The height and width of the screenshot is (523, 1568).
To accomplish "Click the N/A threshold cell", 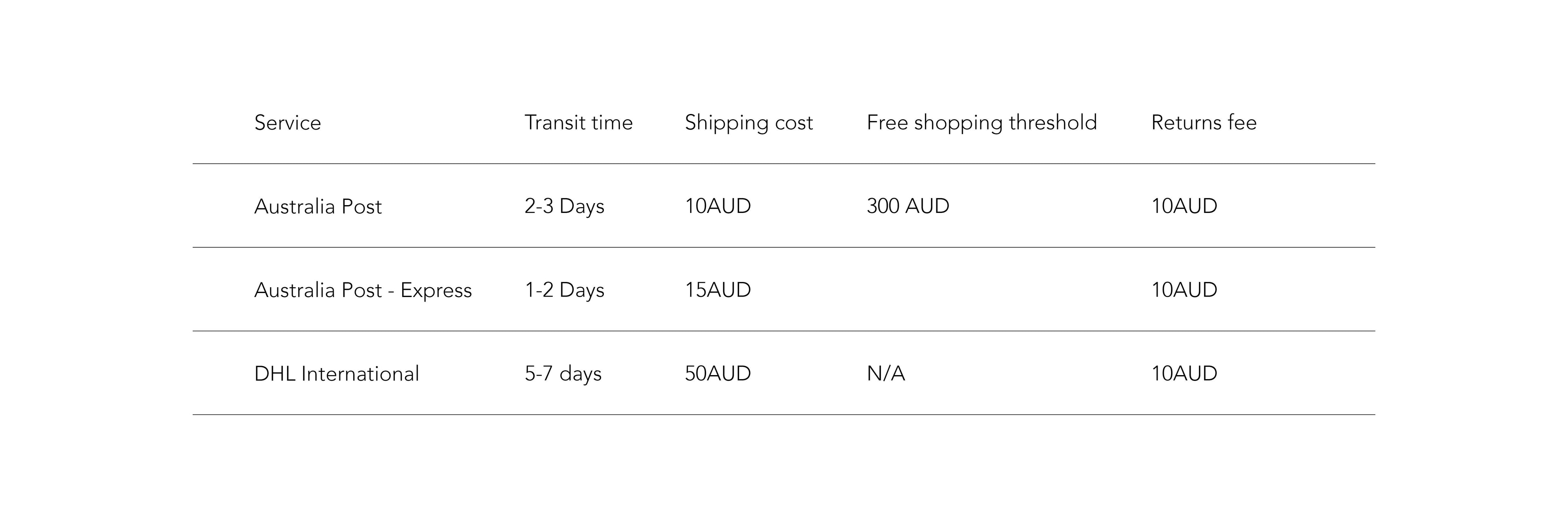I will pos(886,373).
